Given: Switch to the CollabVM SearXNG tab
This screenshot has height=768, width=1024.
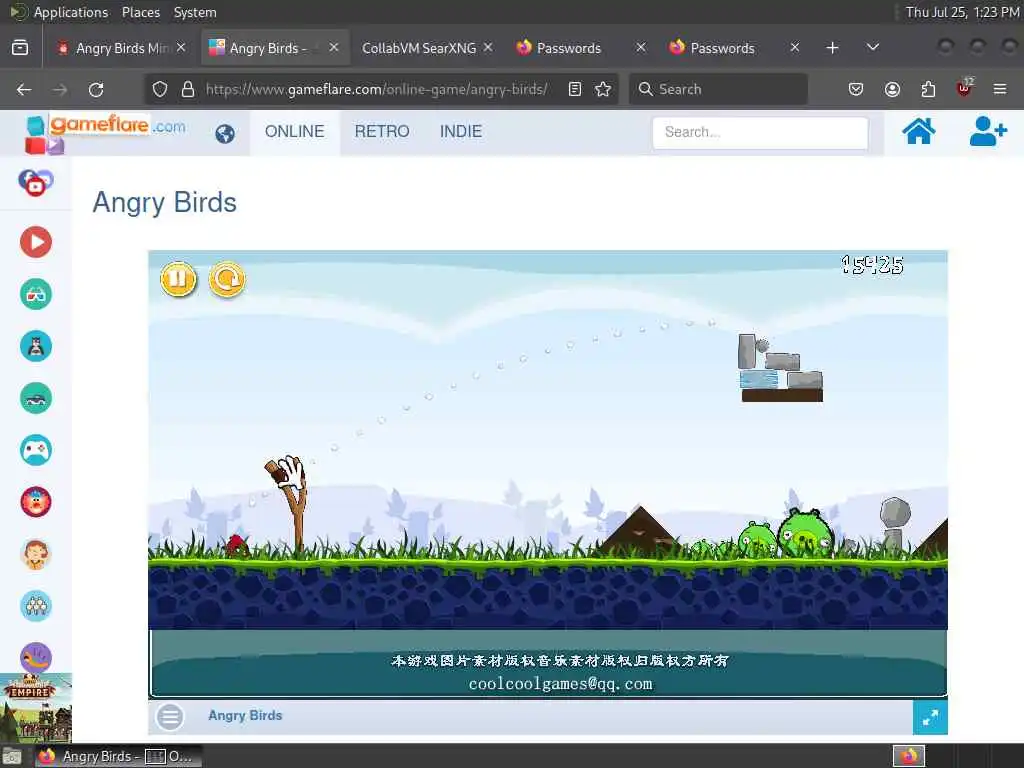Looking at the screenshot, I should coord(419,48).
